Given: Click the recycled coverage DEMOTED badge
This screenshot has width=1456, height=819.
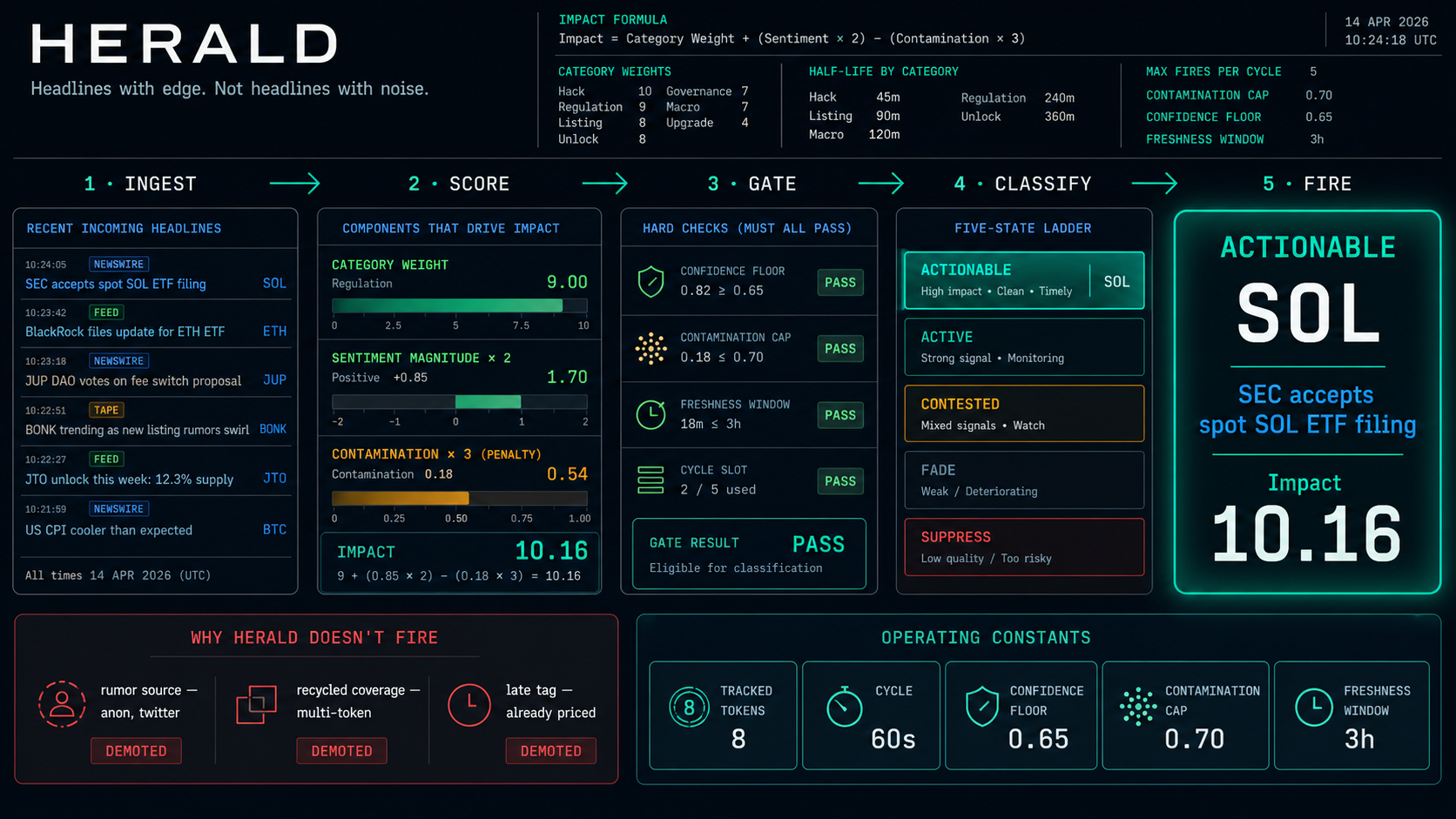Looking at the screenshot, I should (341, 751).
